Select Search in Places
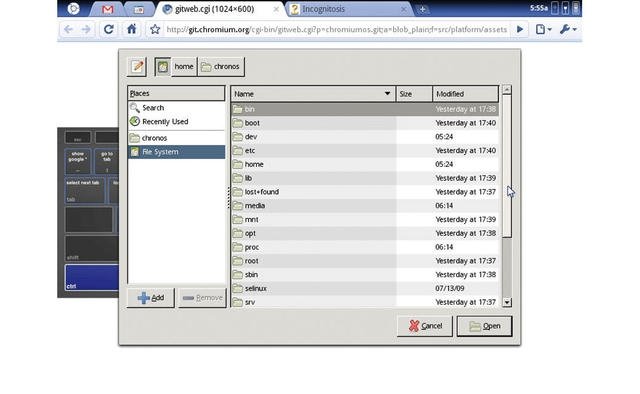Screen dimensions: 640x394 176,108
